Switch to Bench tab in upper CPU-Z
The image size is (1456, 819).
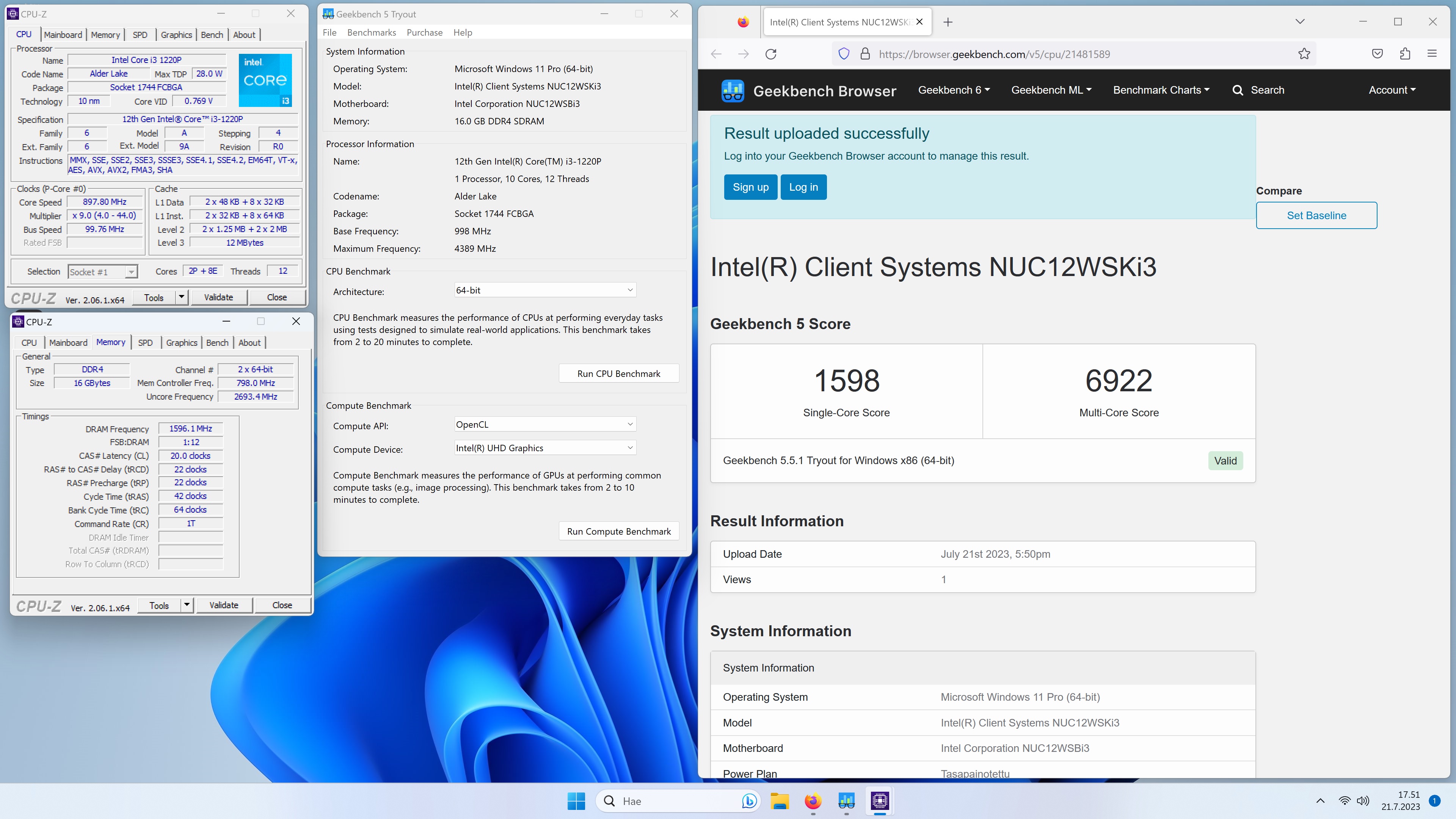click(212, 35)
